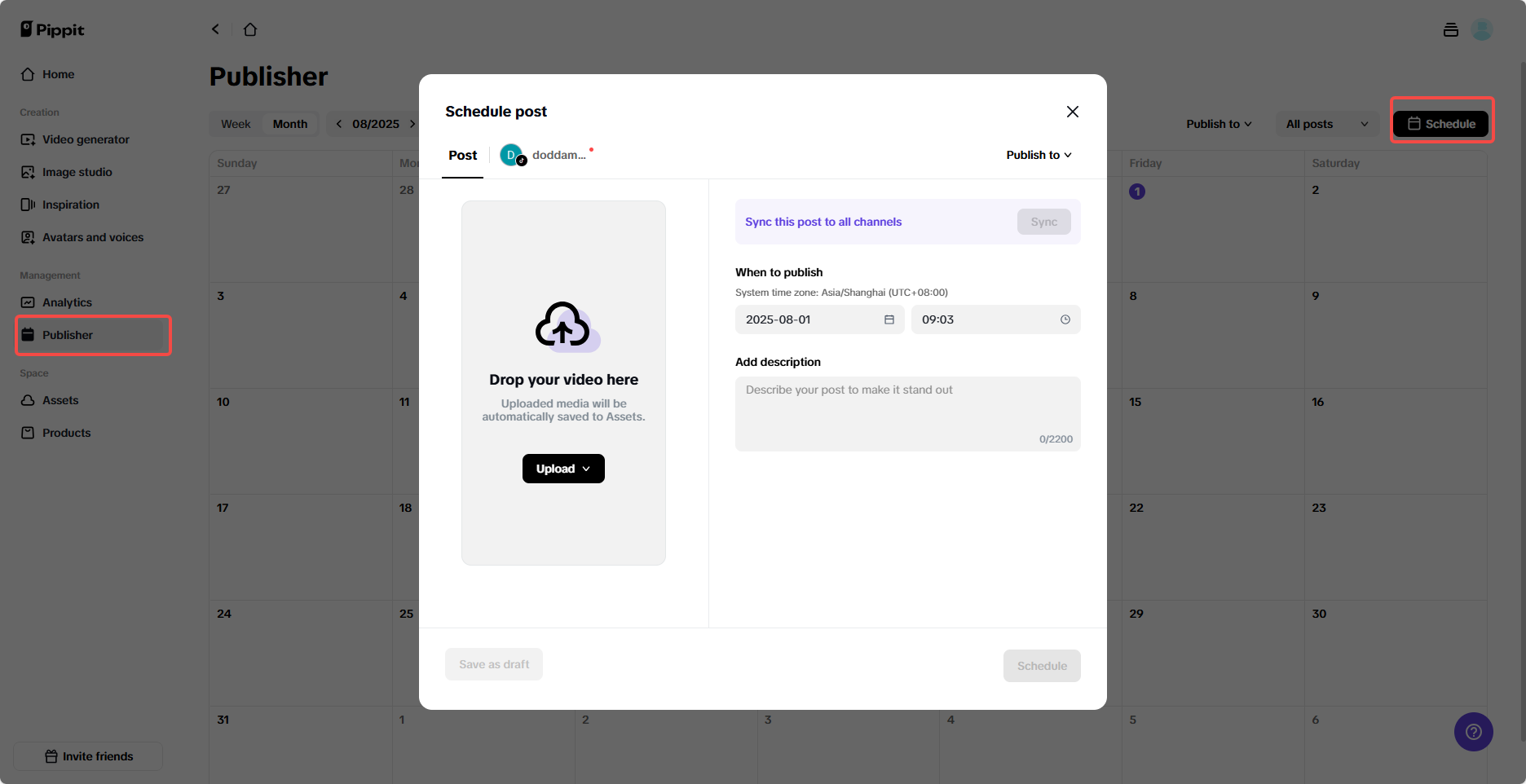1526x784 pixels.
Task: Click the Sync button
Action: [x=1043, y=222]
